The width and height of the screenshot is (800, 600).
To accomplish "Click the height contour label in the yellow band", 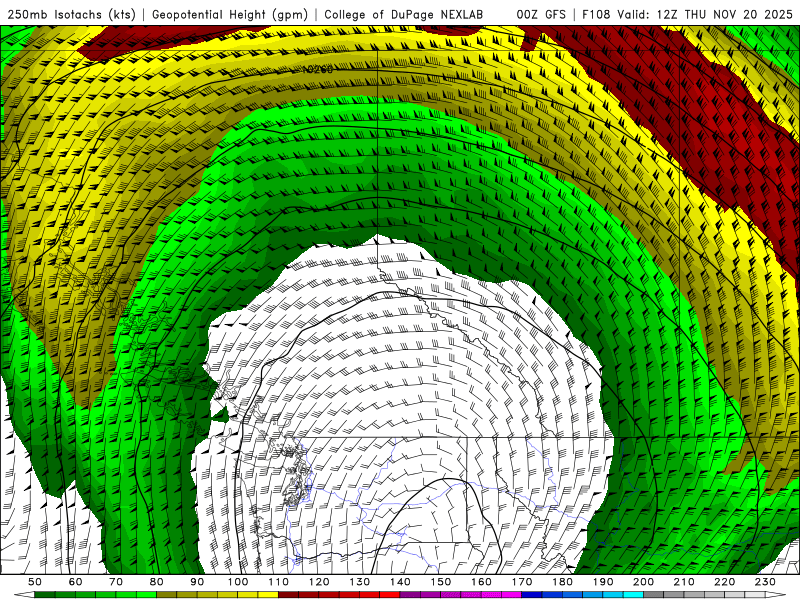I will (x=317, y=69).
